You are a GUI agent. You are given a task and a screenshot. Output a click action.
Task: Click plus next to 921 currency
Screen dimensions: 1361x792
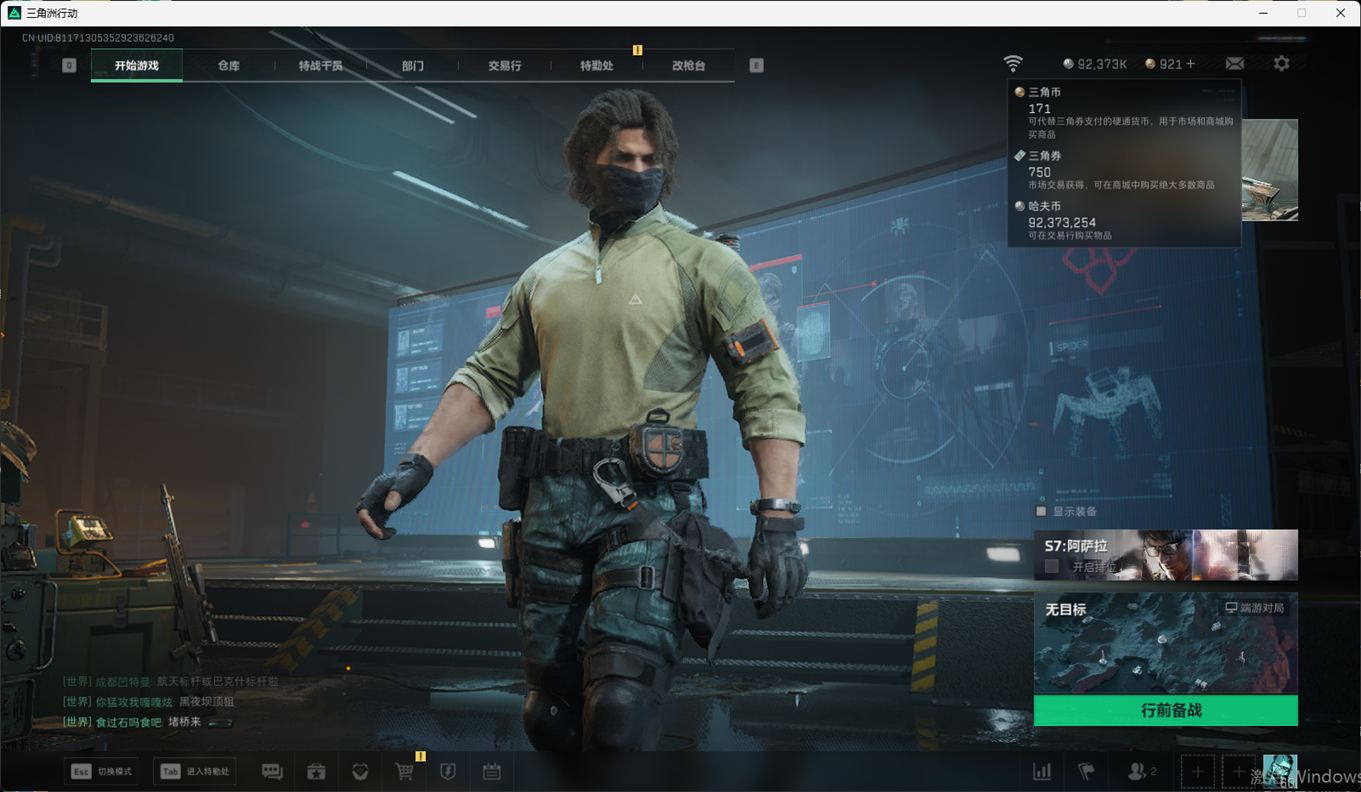1190,64
